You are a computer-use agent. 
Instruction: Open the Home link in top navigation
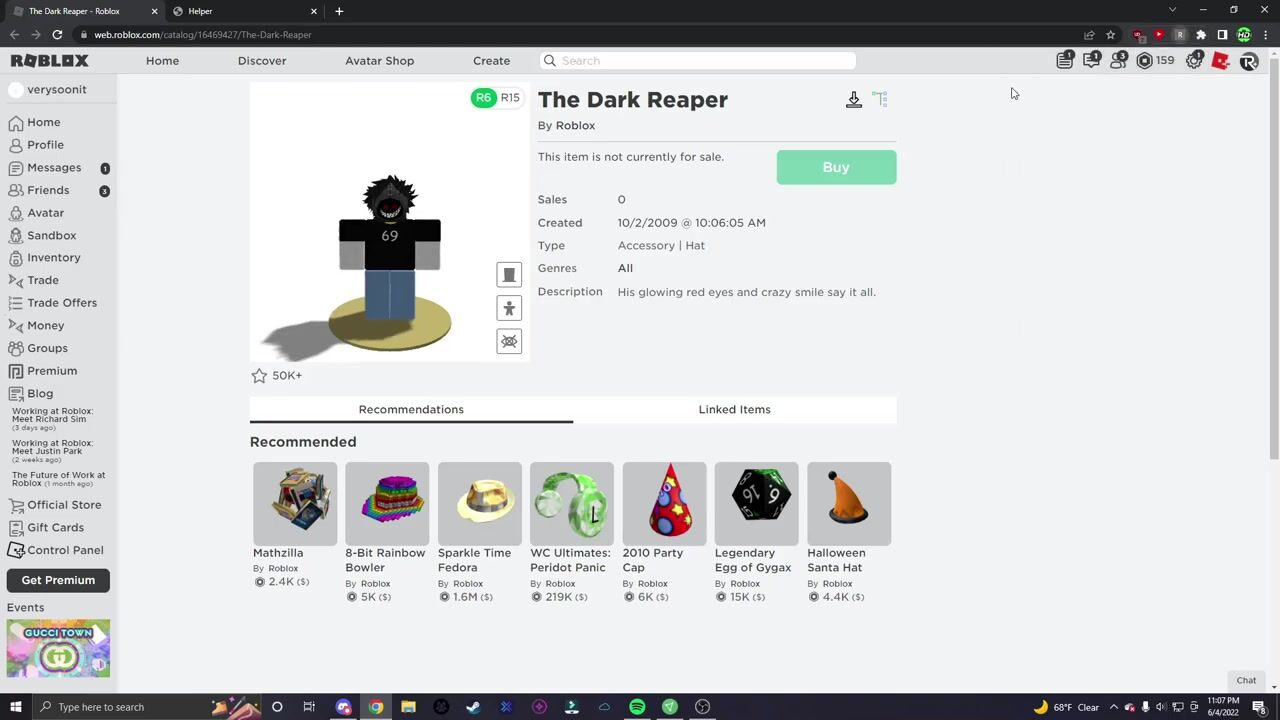click(x=162, y=61)
